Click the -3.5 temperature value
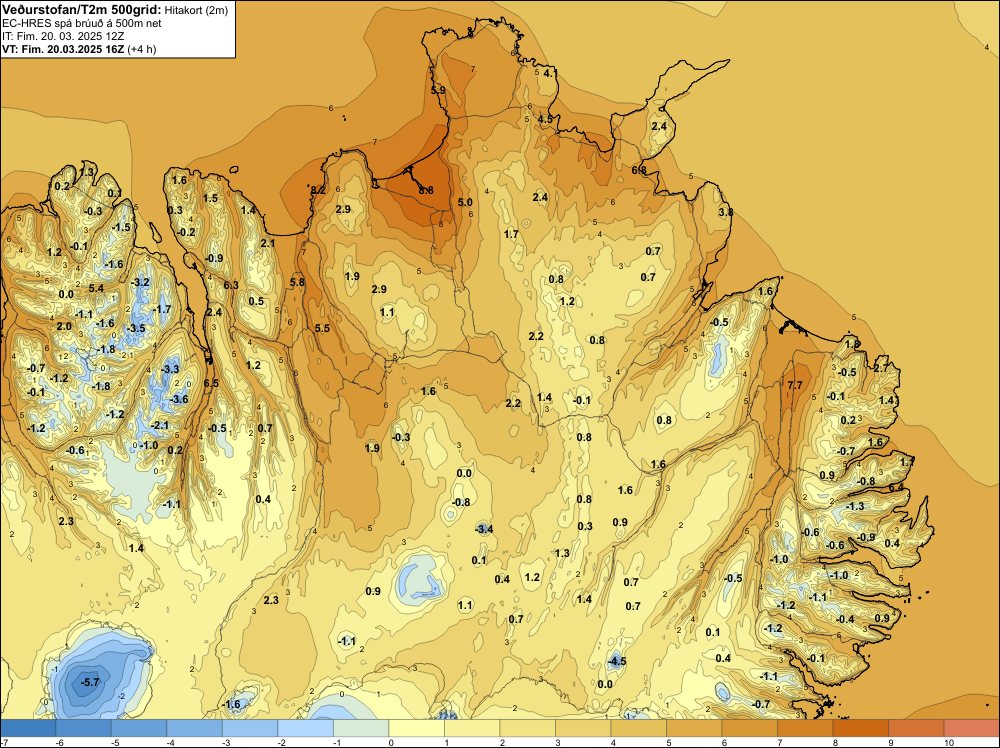This screenshot has height=748, width=1000. [136, 328]
